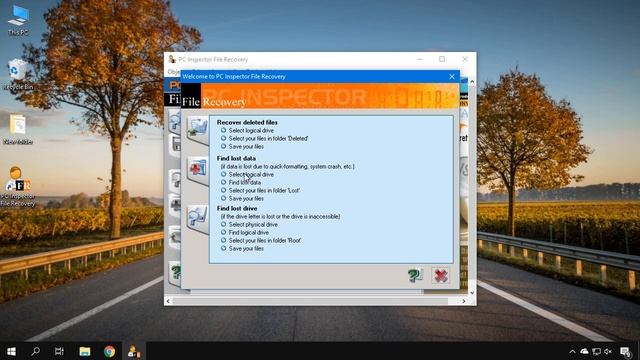Click 'Save your files' under Recover deleted files
640x360 pixels.
[246, 147]
